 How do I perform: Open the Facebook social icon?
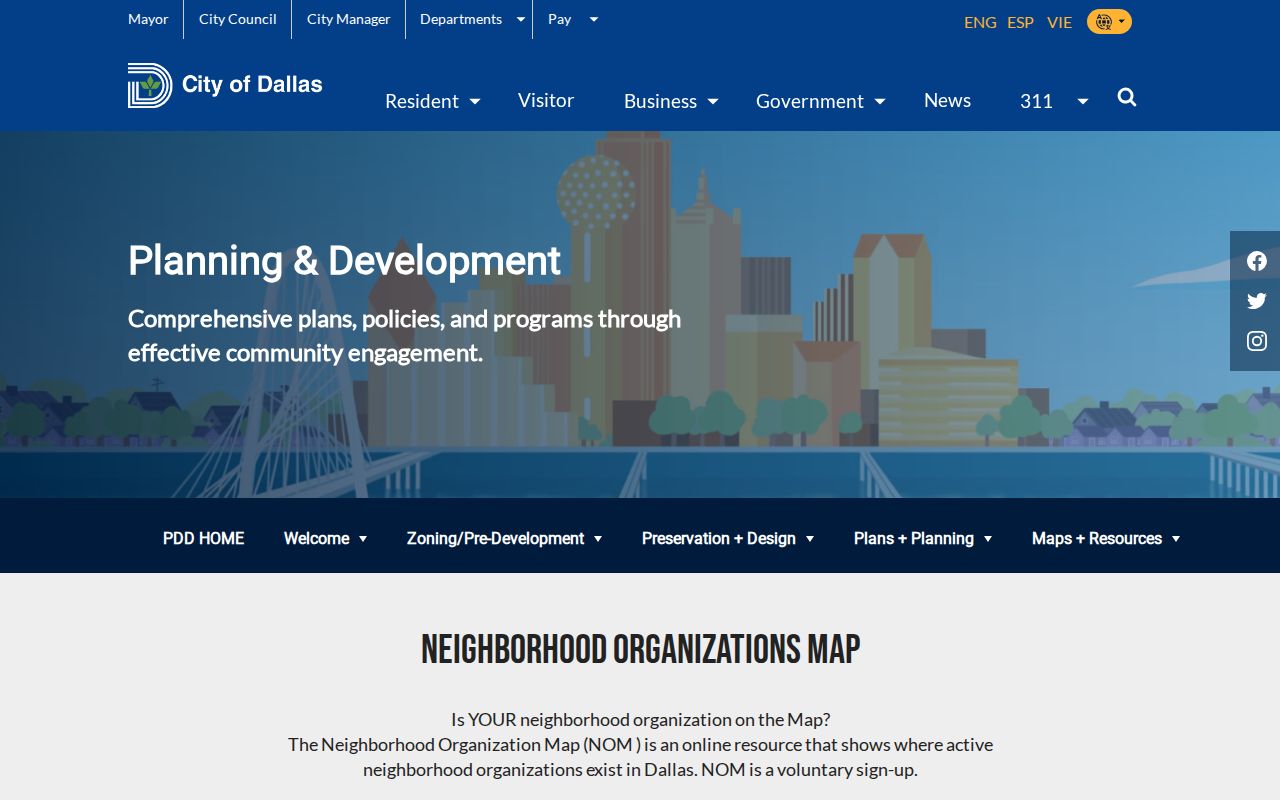(x=1257, y=261)
